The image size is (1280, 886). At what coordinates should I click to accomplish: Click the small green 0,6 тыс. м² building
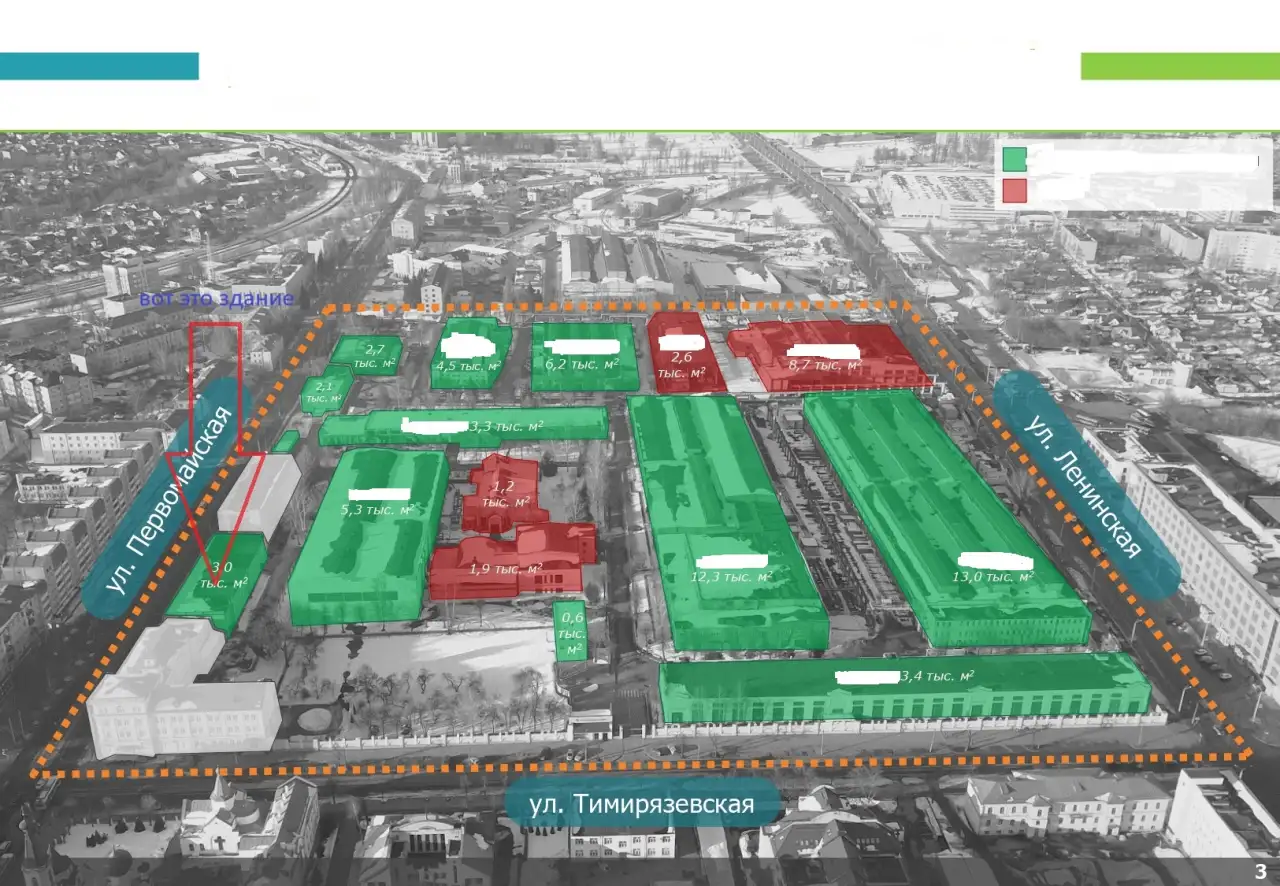pos(571,631)
